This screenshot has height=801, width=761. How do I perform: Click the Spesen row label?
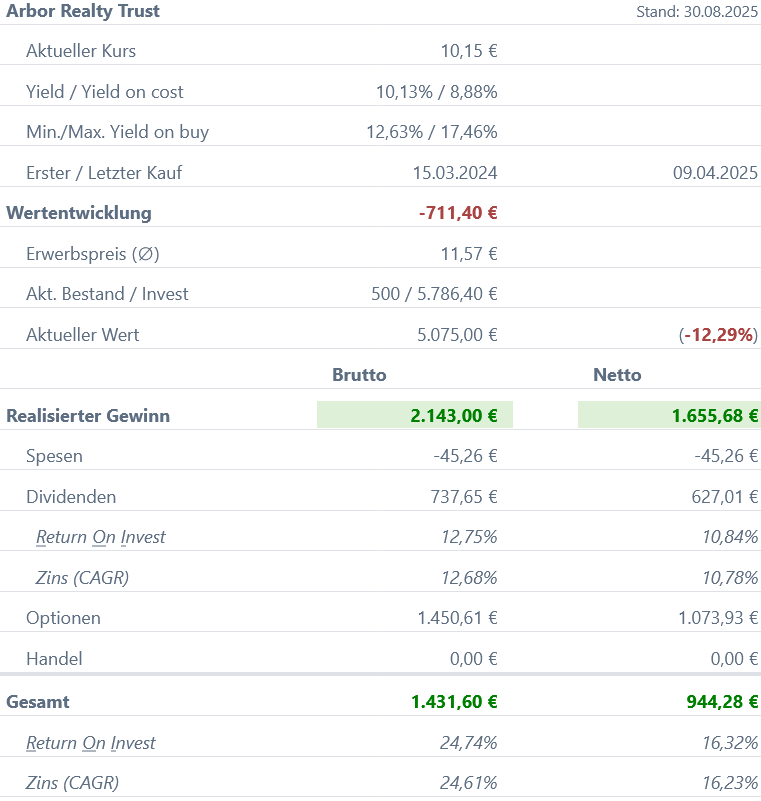point(54,456)
